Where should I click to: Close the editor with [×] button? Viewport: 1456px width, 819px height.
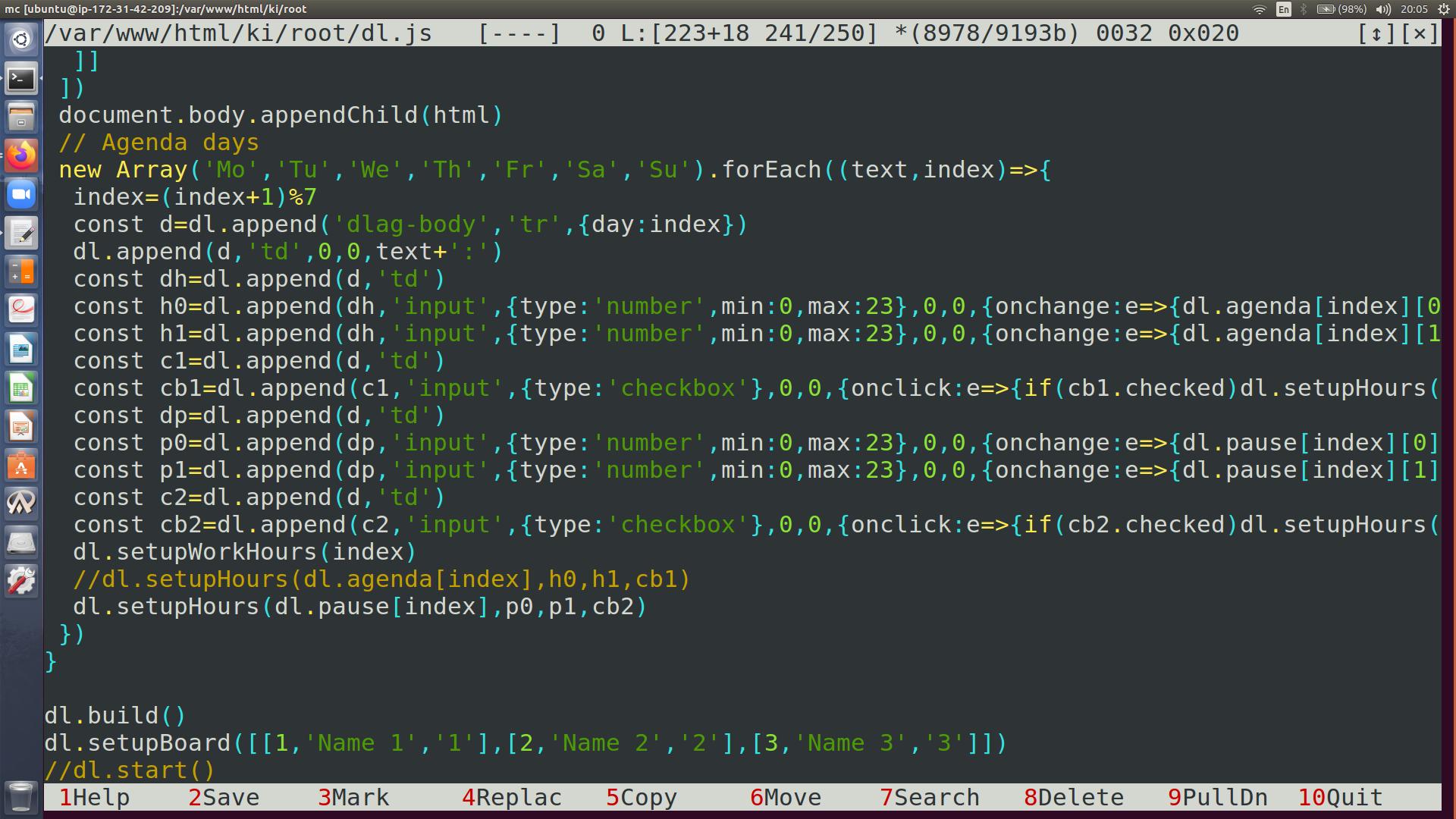[1420, 33]
